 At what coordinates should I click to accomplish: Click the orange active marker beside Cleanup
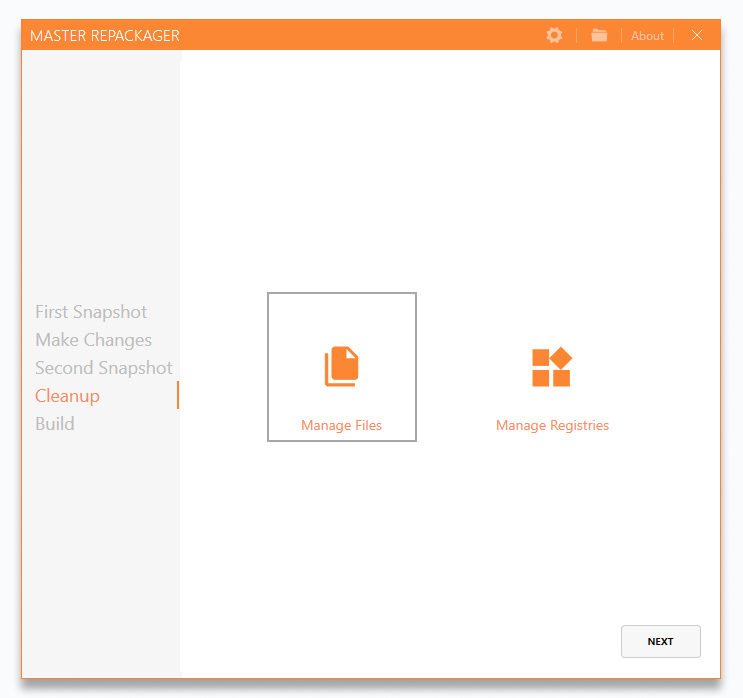(x=177, y=396)
